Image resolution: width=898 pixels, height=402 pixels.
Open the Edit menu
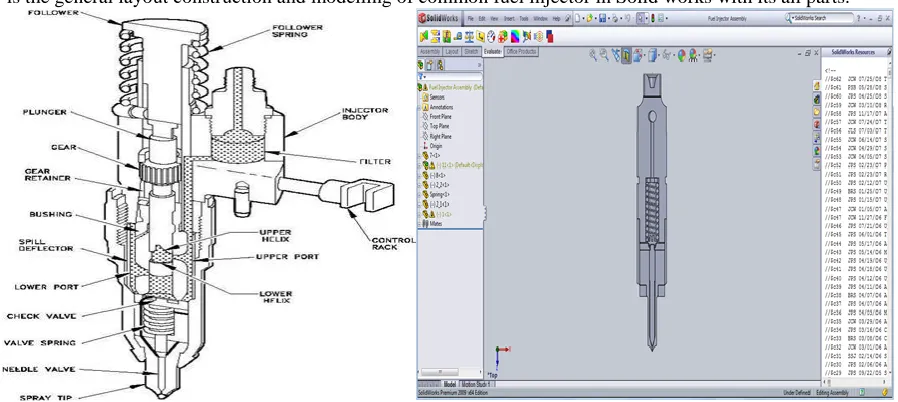pos(482,19)
